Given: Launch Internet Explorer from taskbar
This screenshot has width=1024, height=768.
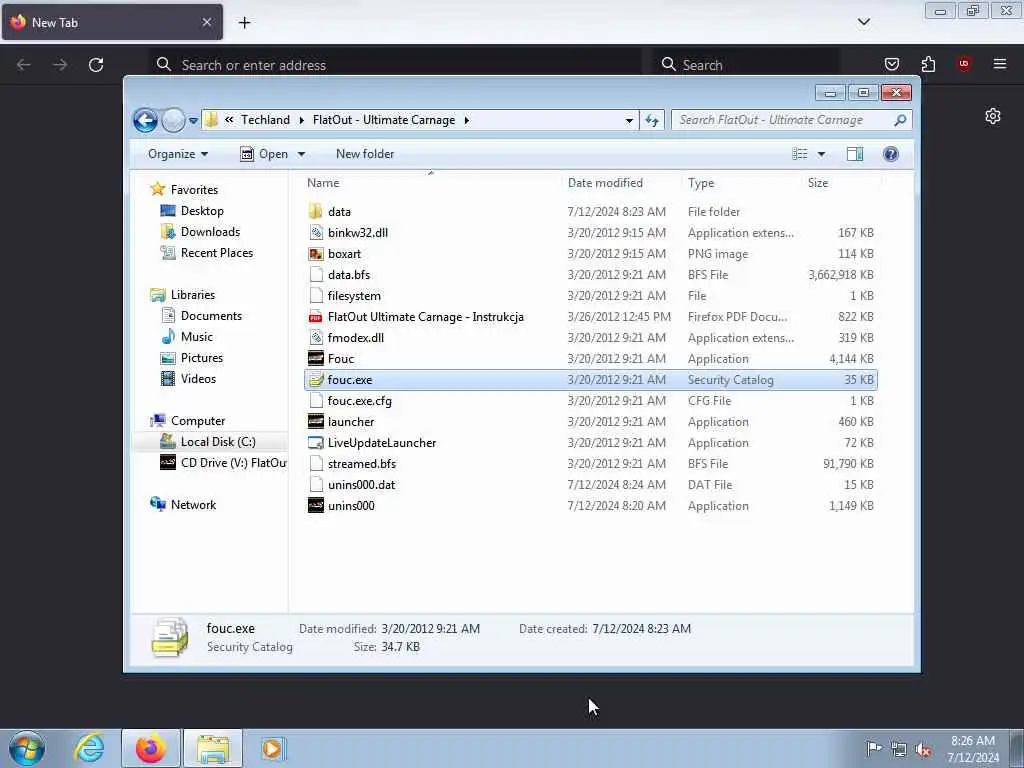Looking at the screenshot, I should tap(89, 748).
